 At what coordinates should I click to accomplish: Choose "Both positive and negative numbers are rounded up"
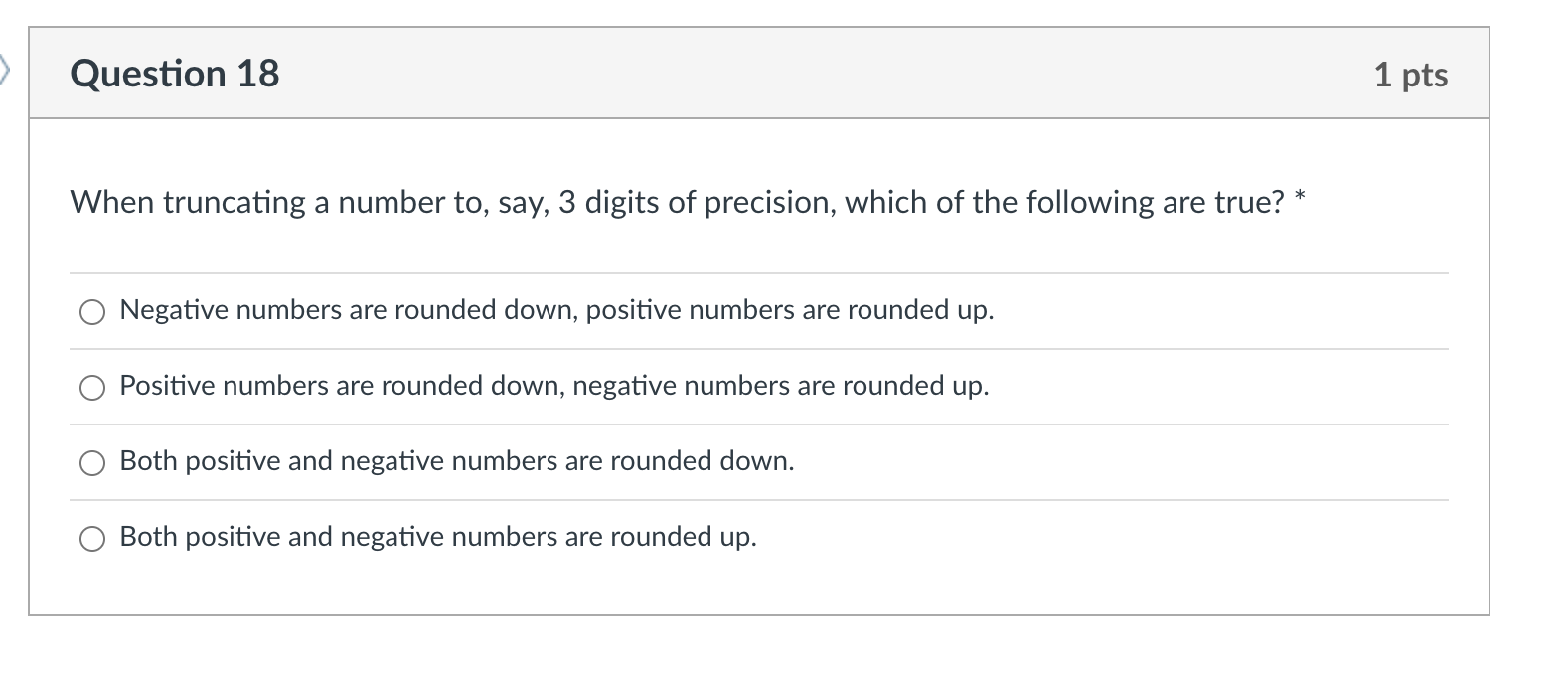click(92, 538)
